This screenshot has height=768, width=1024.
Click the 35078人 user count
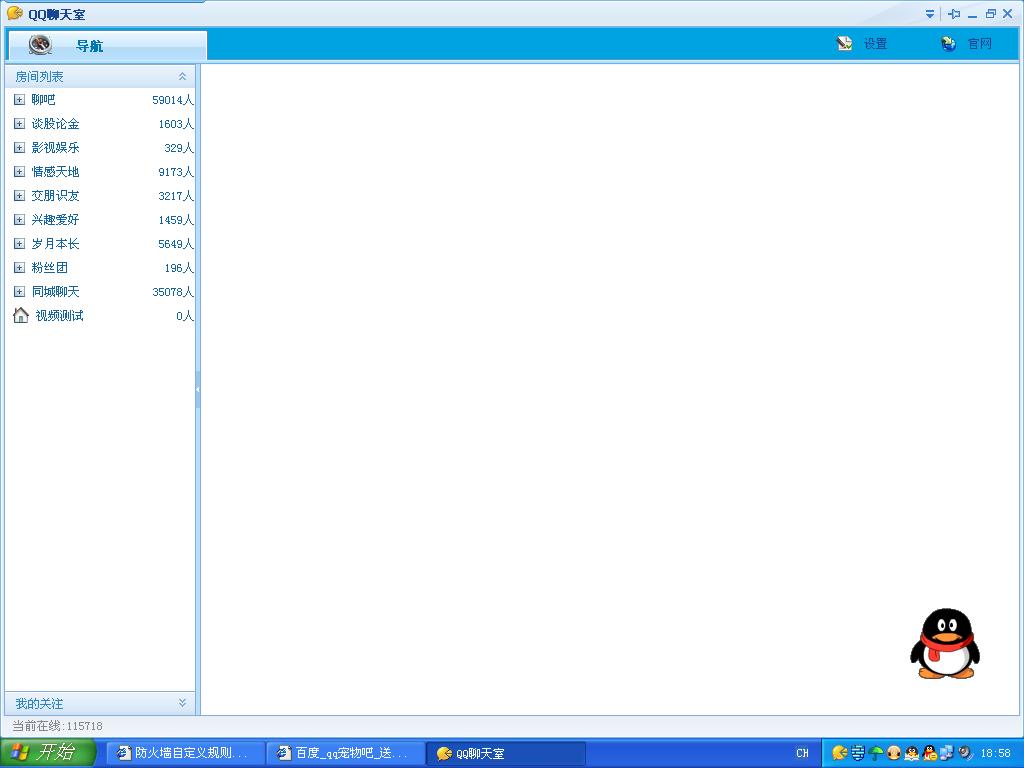tap(172, 292)
